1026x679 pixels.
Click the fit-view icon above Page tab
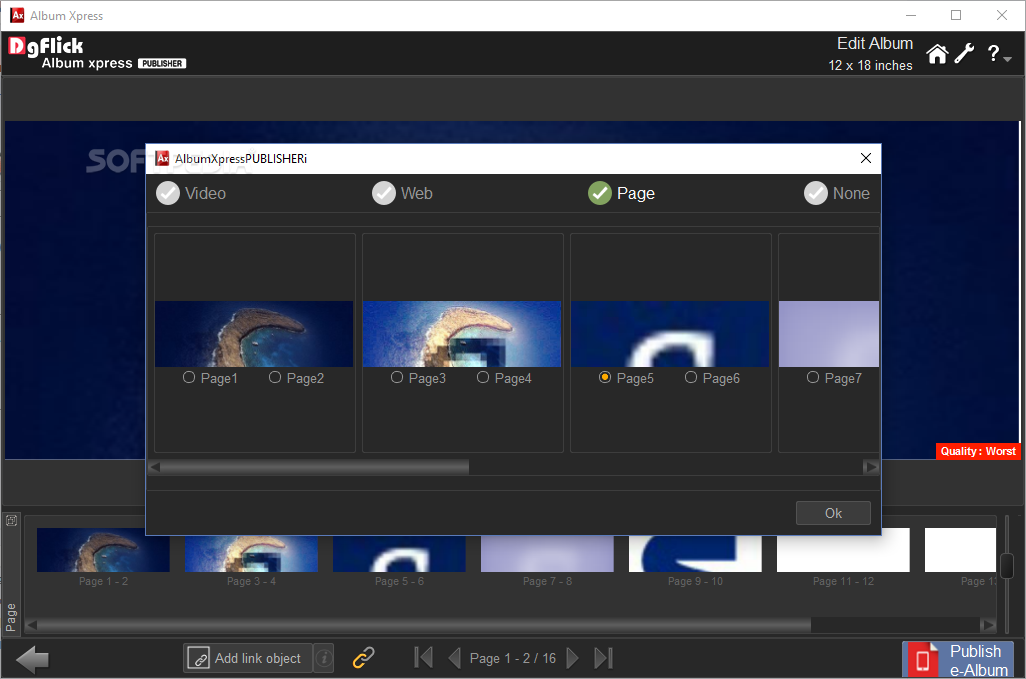click(11, 521)
